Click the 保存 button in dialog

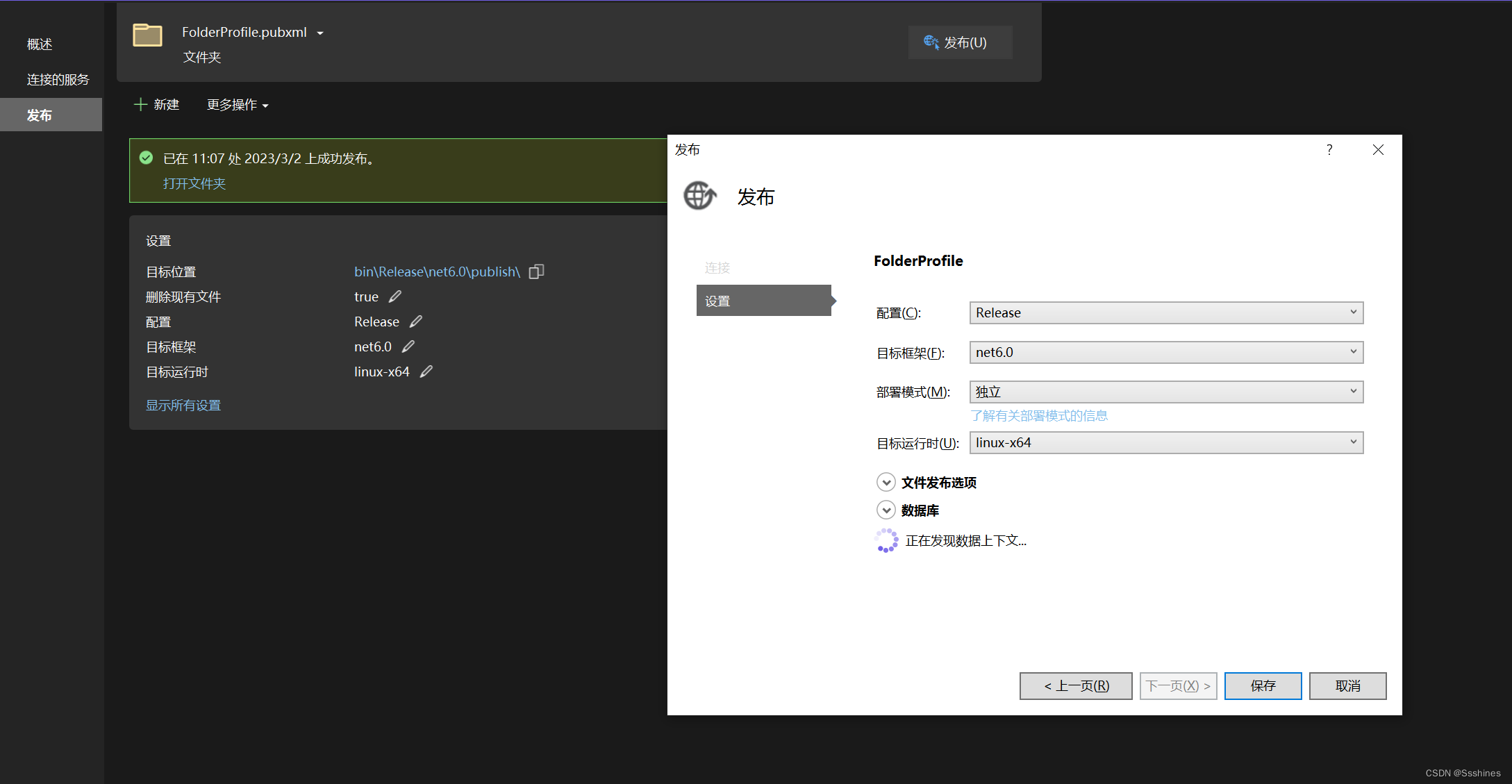coord(1263,685)
